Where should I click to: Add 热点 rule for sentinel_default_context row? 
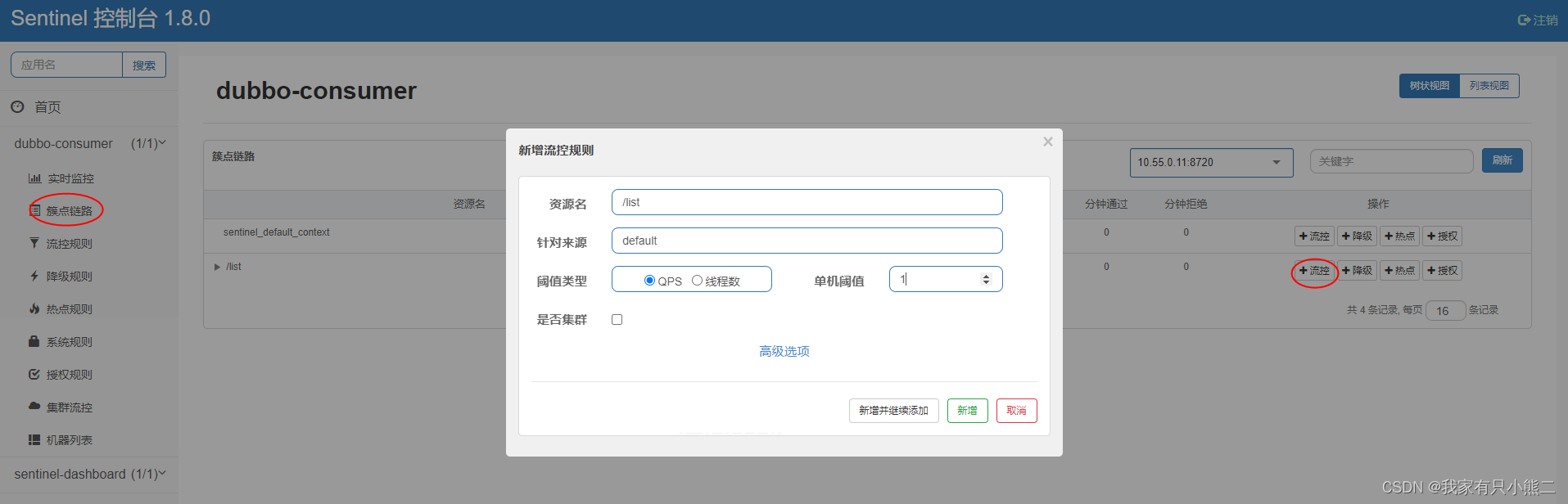(x=1399, y=236)
